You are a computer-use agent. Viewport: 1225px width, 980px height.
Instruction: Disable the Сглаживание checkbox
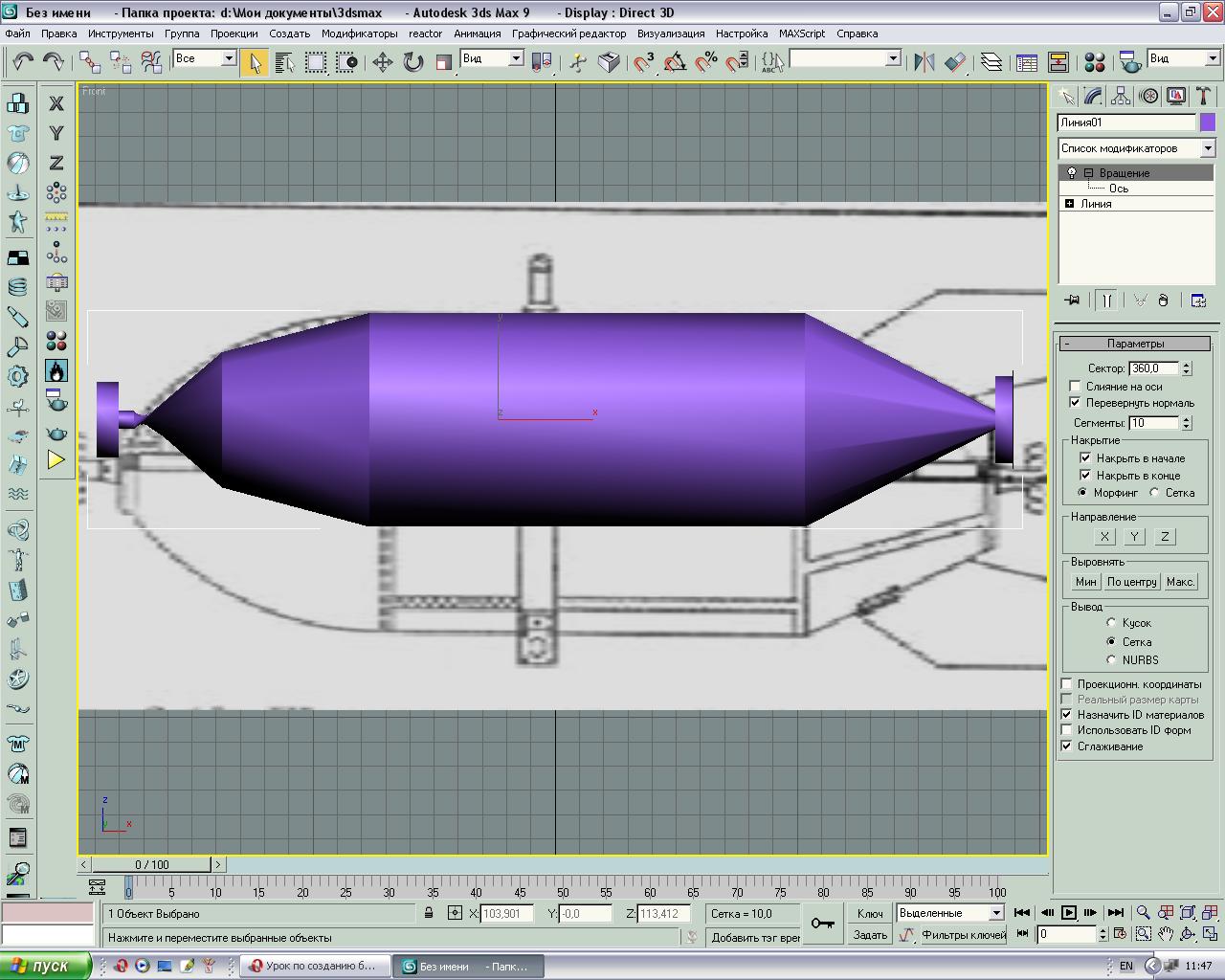[x=1066, y=746]
